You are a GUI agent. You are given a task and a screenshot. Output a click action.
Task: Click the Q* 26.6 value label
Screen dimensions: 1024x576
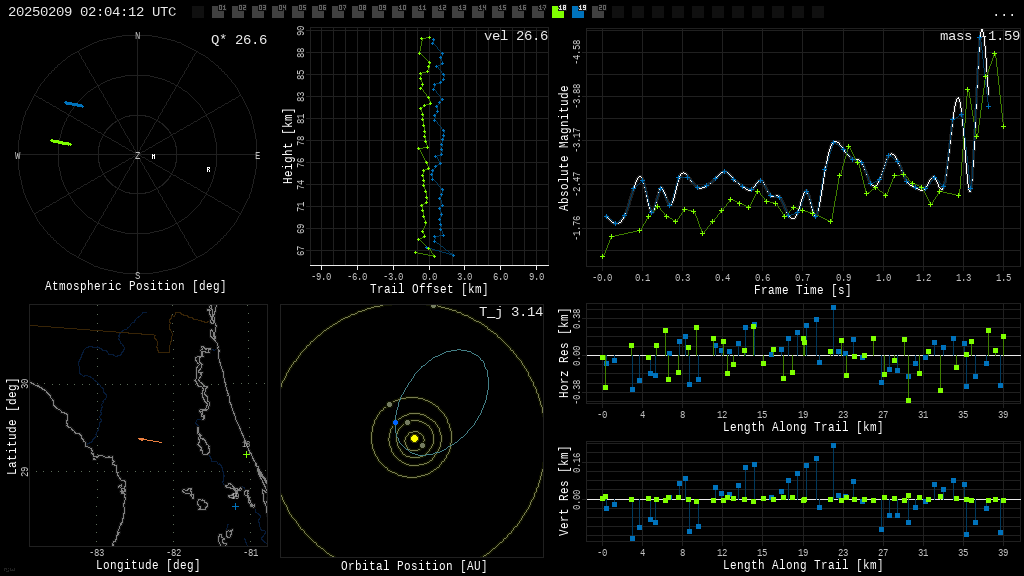tap(238, 40)
